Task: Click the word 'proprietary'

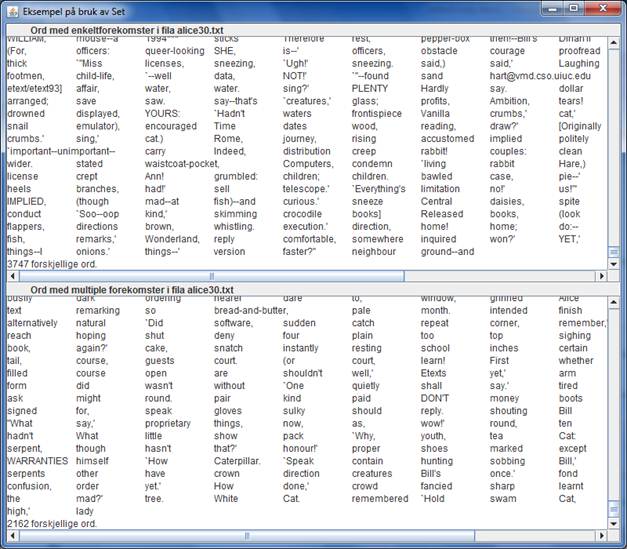Action: [168, 423]
